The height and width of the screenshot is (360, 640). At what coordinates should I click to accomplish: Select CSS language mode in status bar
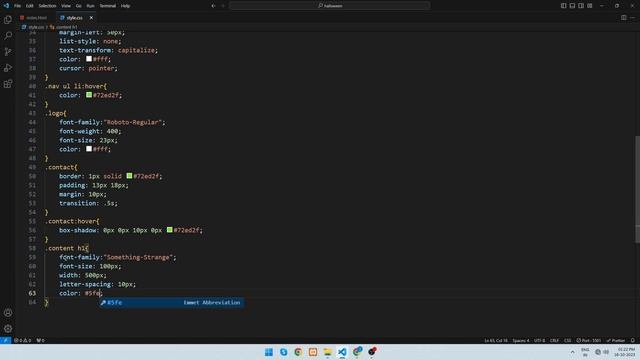click(568, 340)
